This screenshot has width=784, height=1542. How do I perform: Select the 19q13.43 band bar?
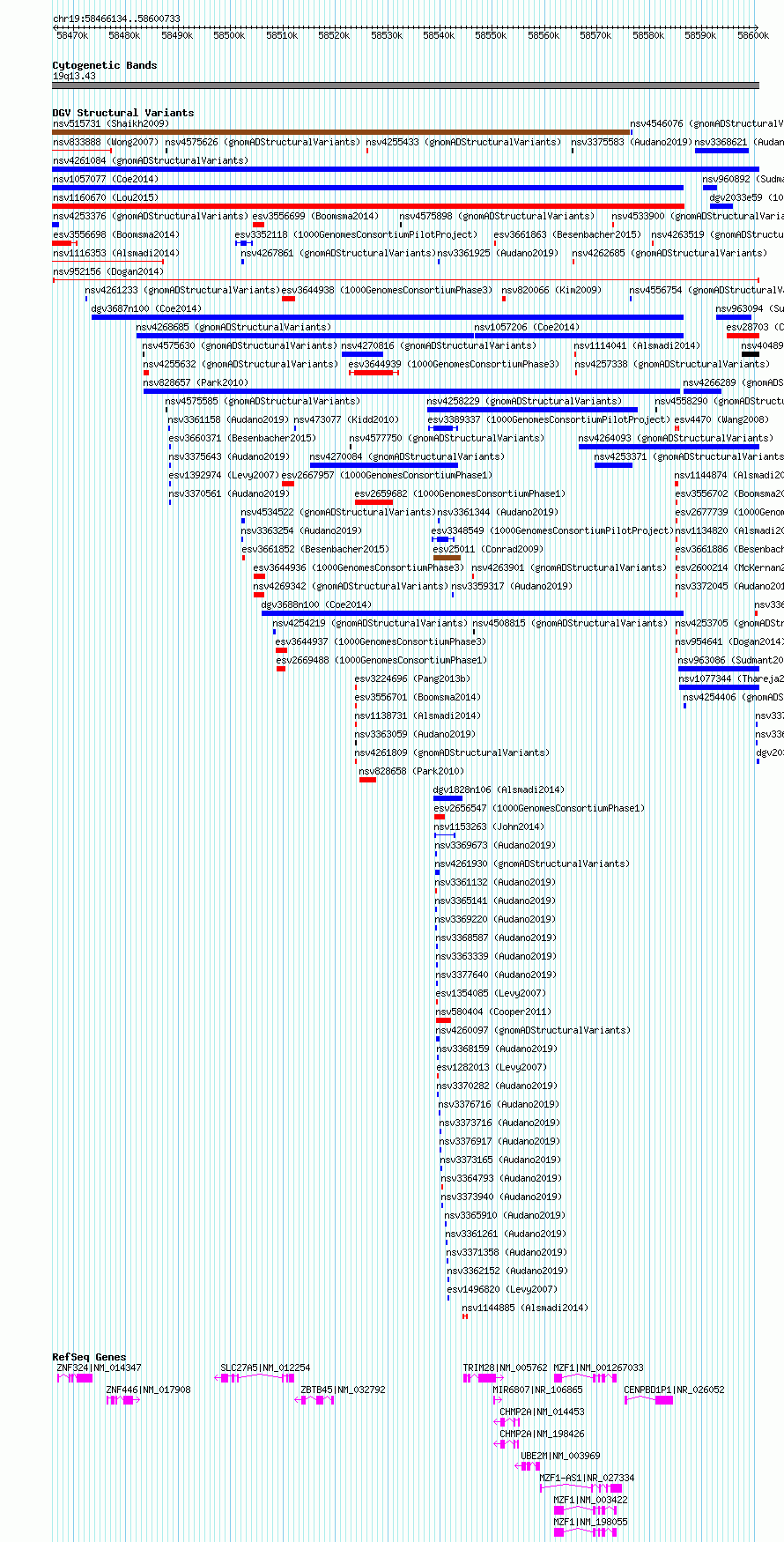(405, 85)
